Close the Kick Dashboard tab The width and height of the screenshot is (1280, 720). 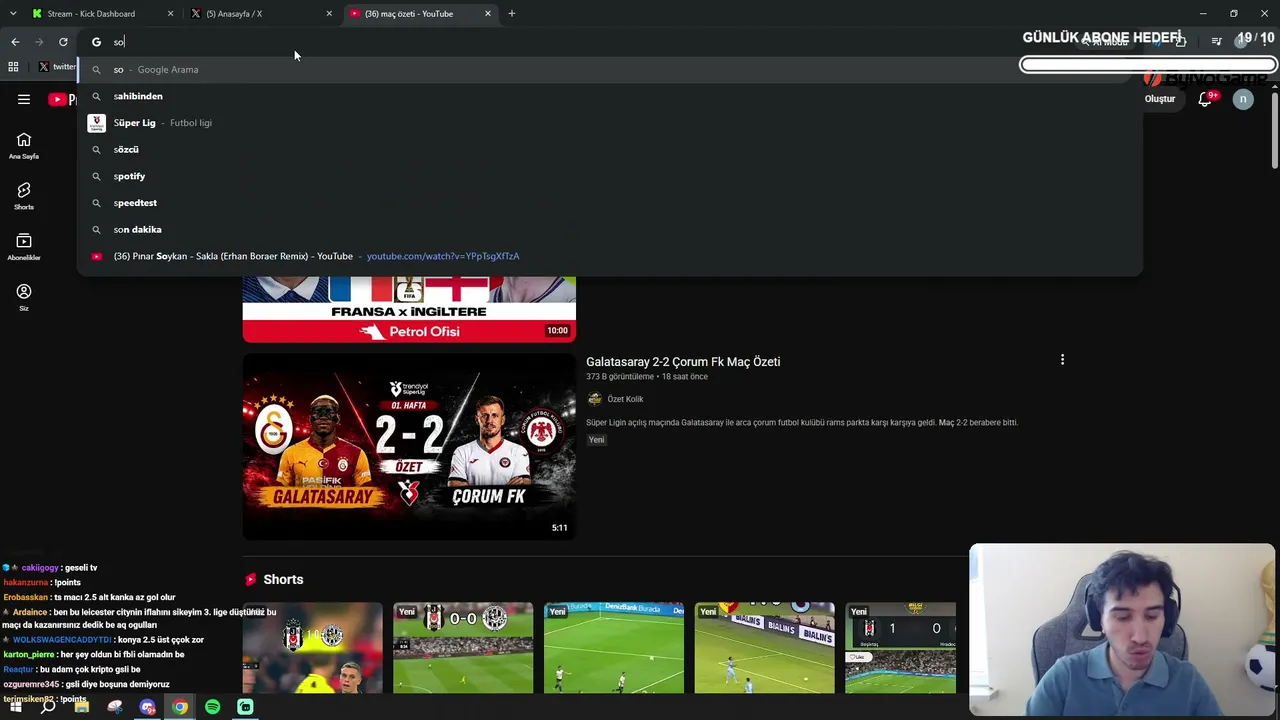pyautogui.click(x=170, y=14)
